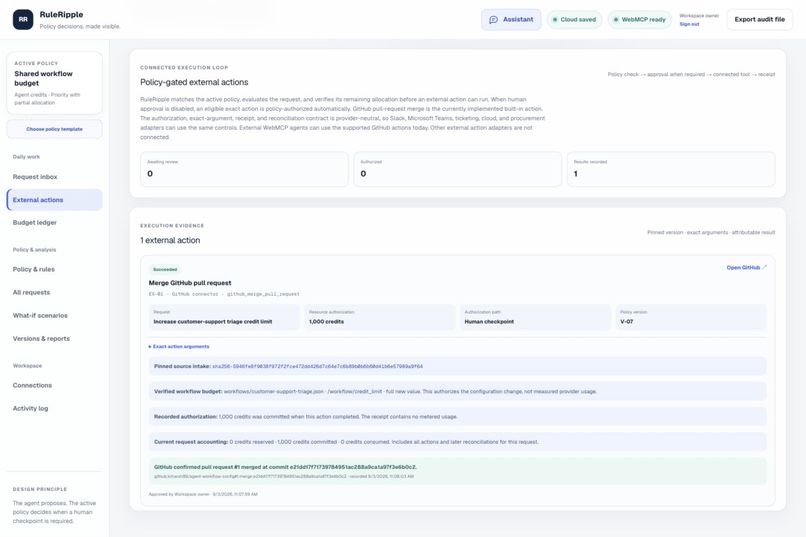Click the green dot in Cloud saved
This screenshot has width=806, height=537.
[x=555, y=20]
